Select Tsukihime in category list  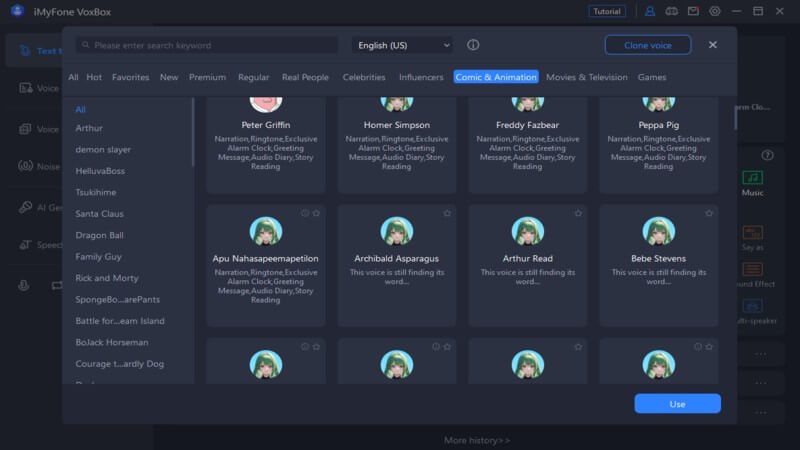pyautogui.click(x=95, y=192)
